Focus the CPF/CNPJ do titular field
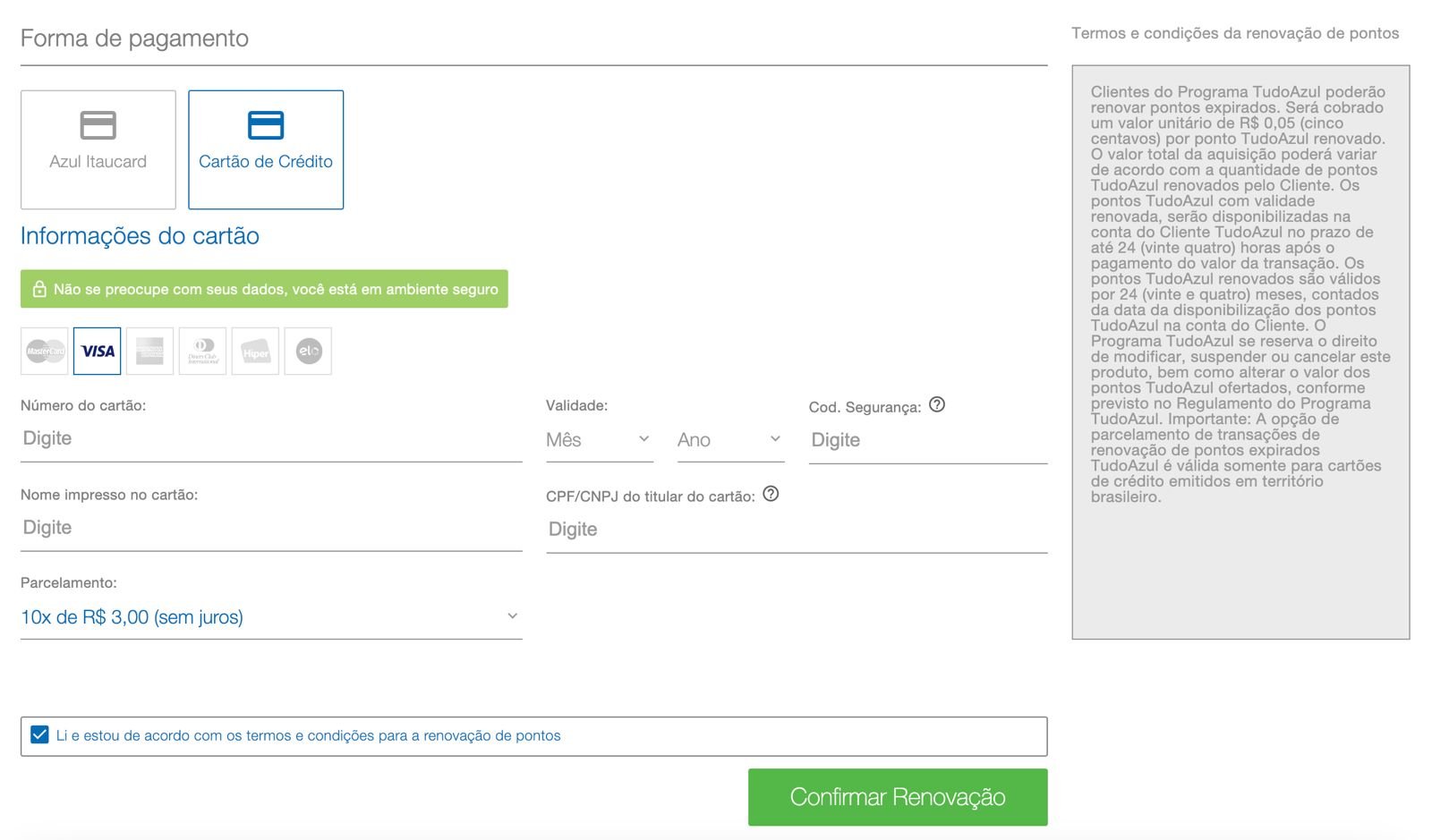Screen dimensions: 1432x840 pos(797,530)
